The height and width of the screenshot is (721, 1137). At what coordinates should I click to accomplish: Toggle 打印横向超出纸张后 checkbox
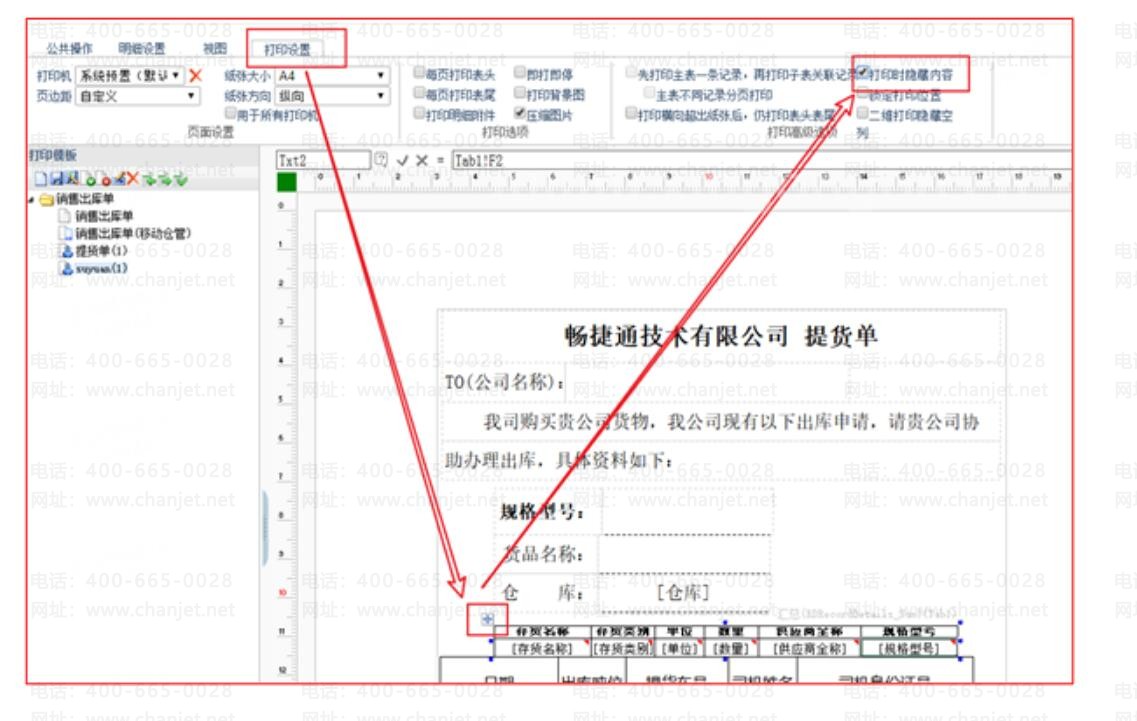[632, 113]
